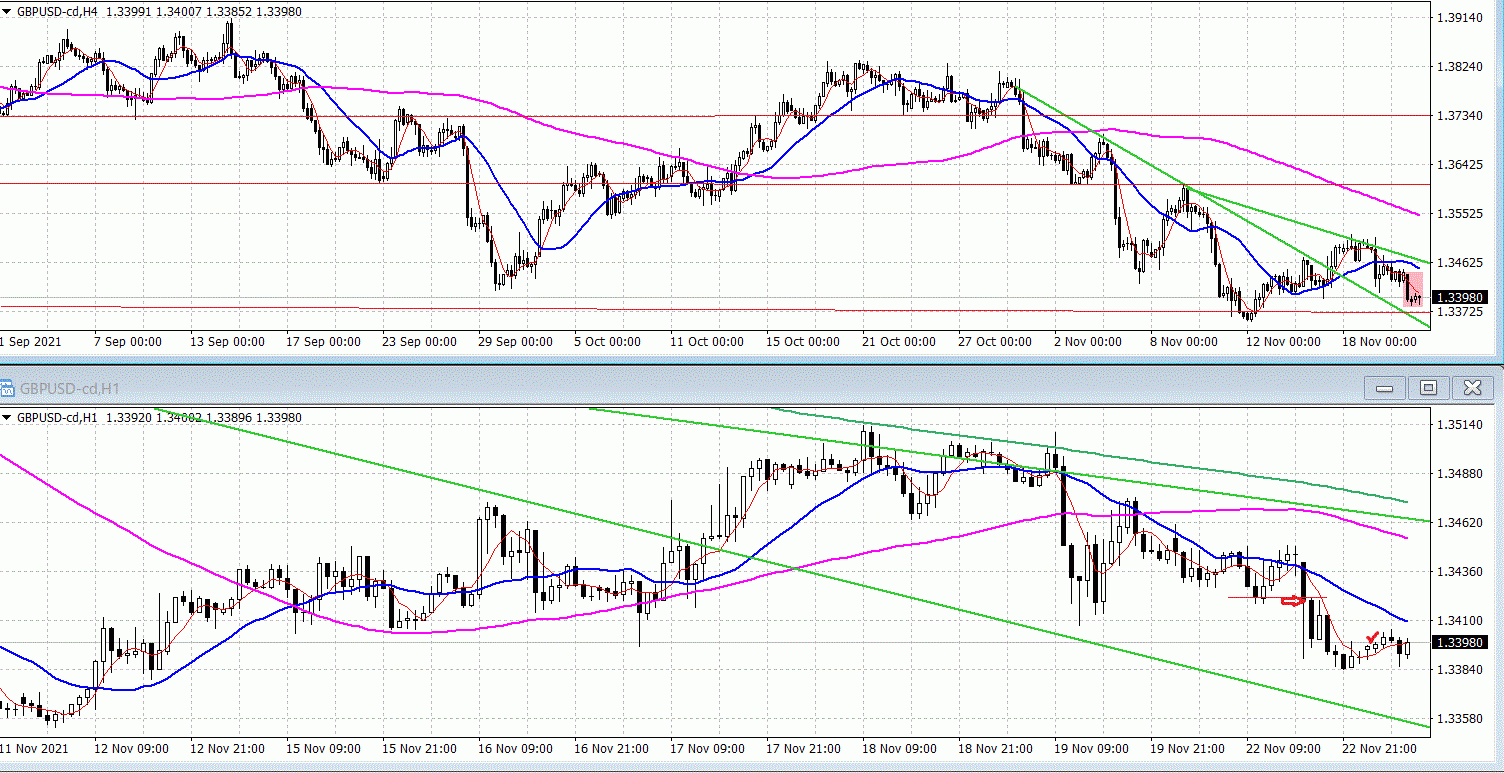Screen dimensions: 1504x773
Task: Click the H4 OHLC values ending 1.33852 1.33980
Action: [x=204, y=12]
